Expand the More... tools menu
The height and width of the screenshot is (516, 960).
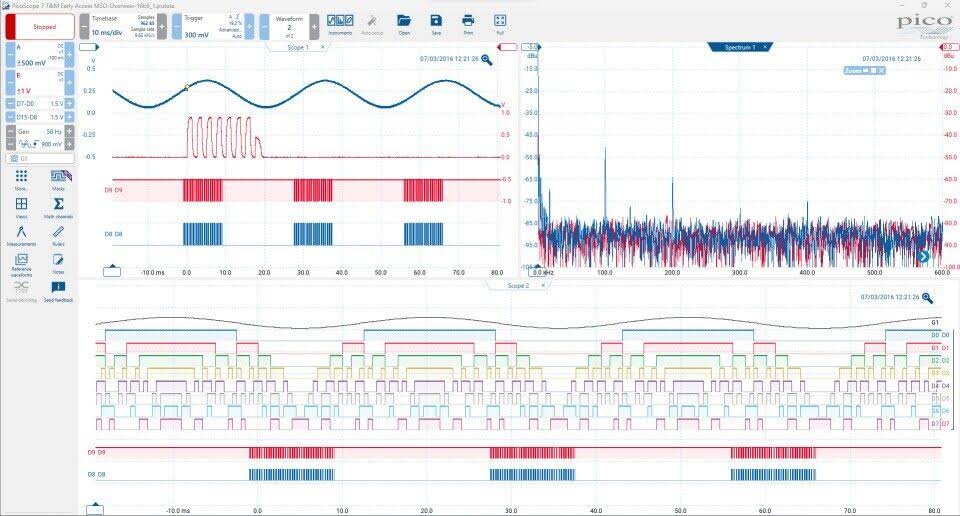click(x=21, y=178)
